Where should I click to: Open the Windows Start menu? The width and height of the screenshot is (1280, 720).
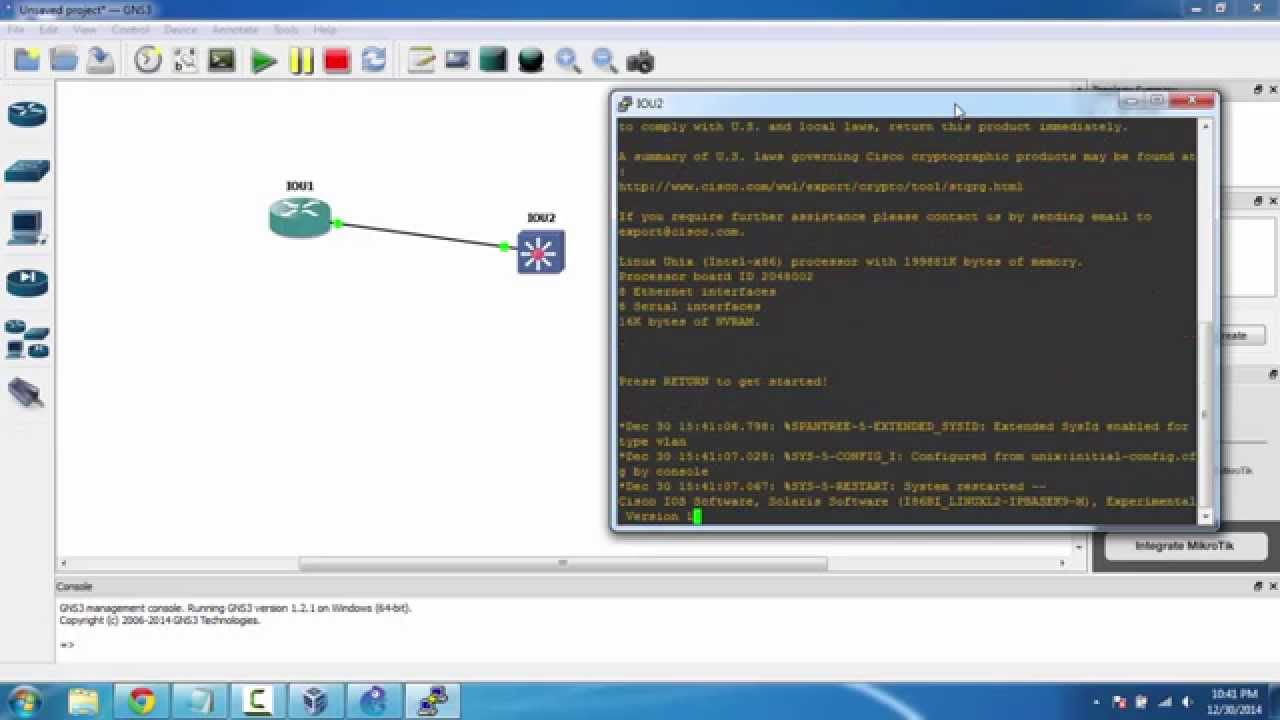click(x=24, y=700)
